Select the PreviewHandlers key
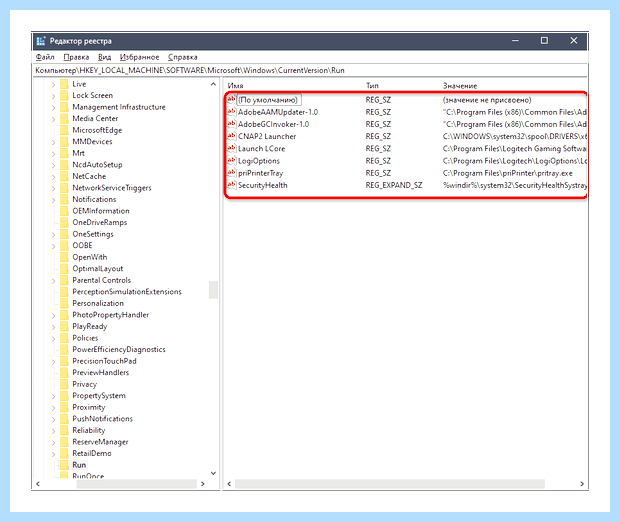620x522 pixels. (x=100, y=373)
